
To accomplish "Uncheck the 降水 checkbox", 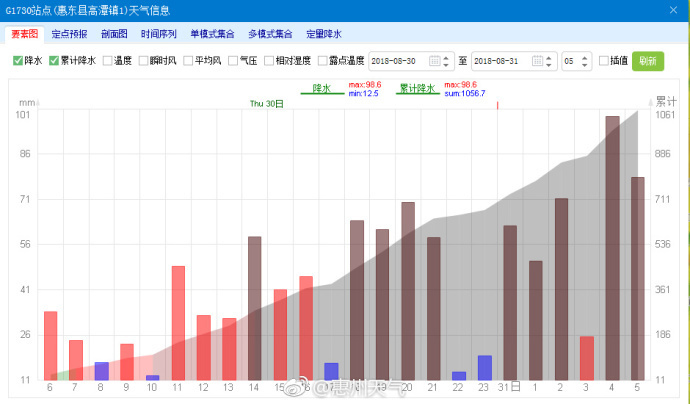I will 18,61.
